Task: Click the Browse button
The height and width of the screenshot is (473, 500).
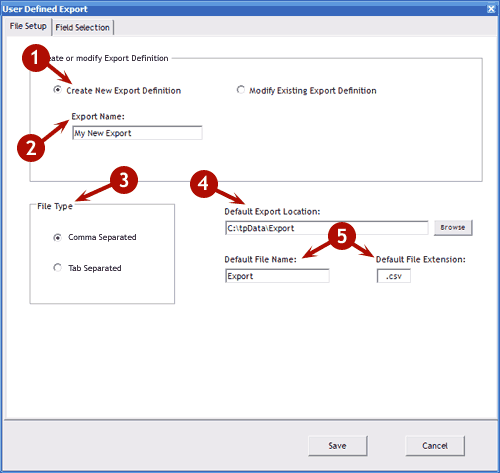Action: (x=453, y=228)
